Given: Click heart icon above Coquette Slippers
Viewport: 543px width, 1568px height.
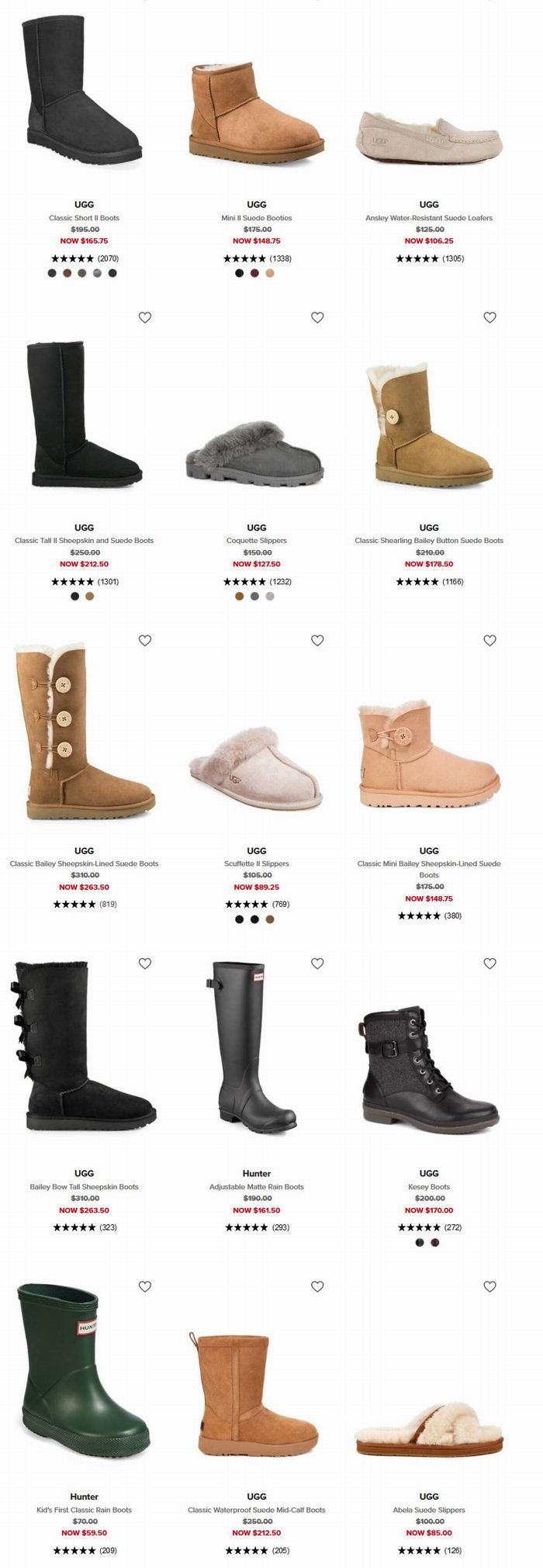Looking at the screenshot, I should click(x=317, y=317).
